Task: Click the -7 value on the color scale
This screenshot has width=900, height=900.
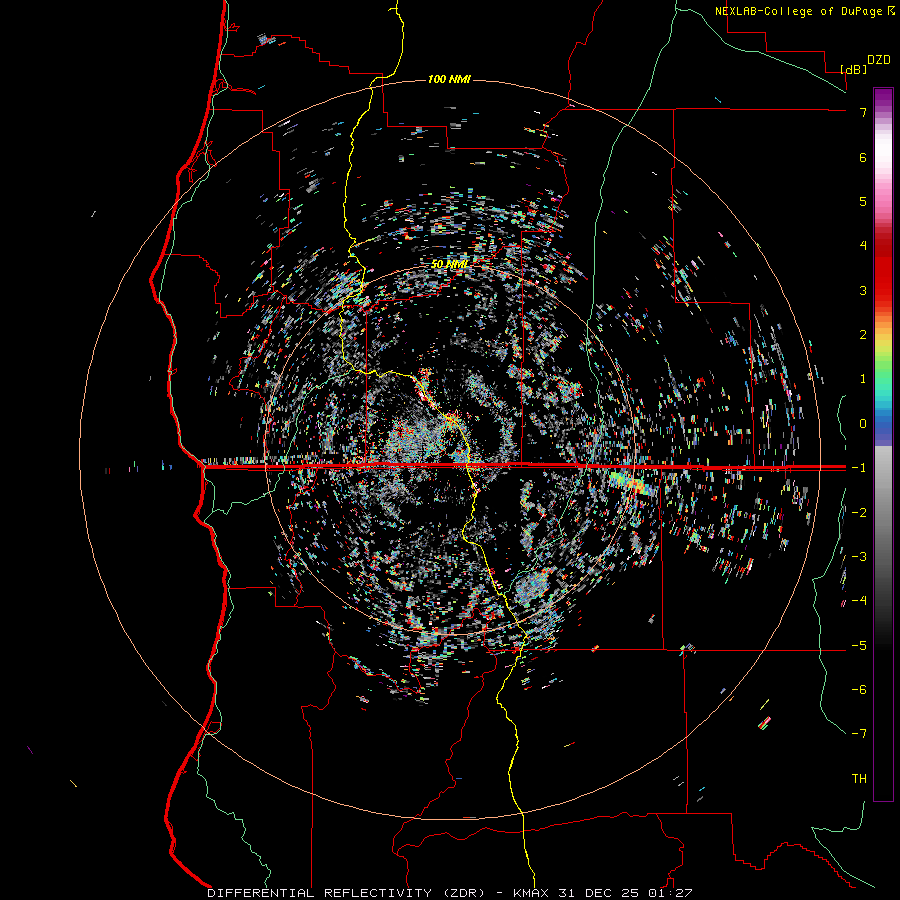Action: pos(859,734)
